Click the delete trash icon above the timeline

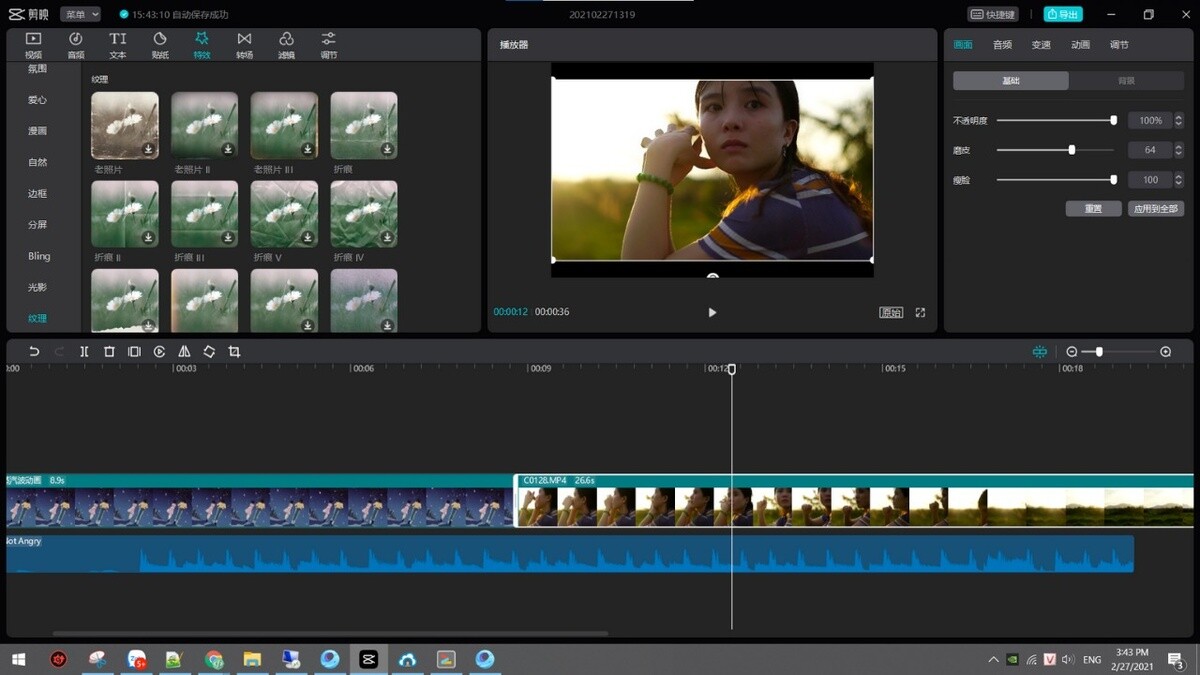point(109,352)
